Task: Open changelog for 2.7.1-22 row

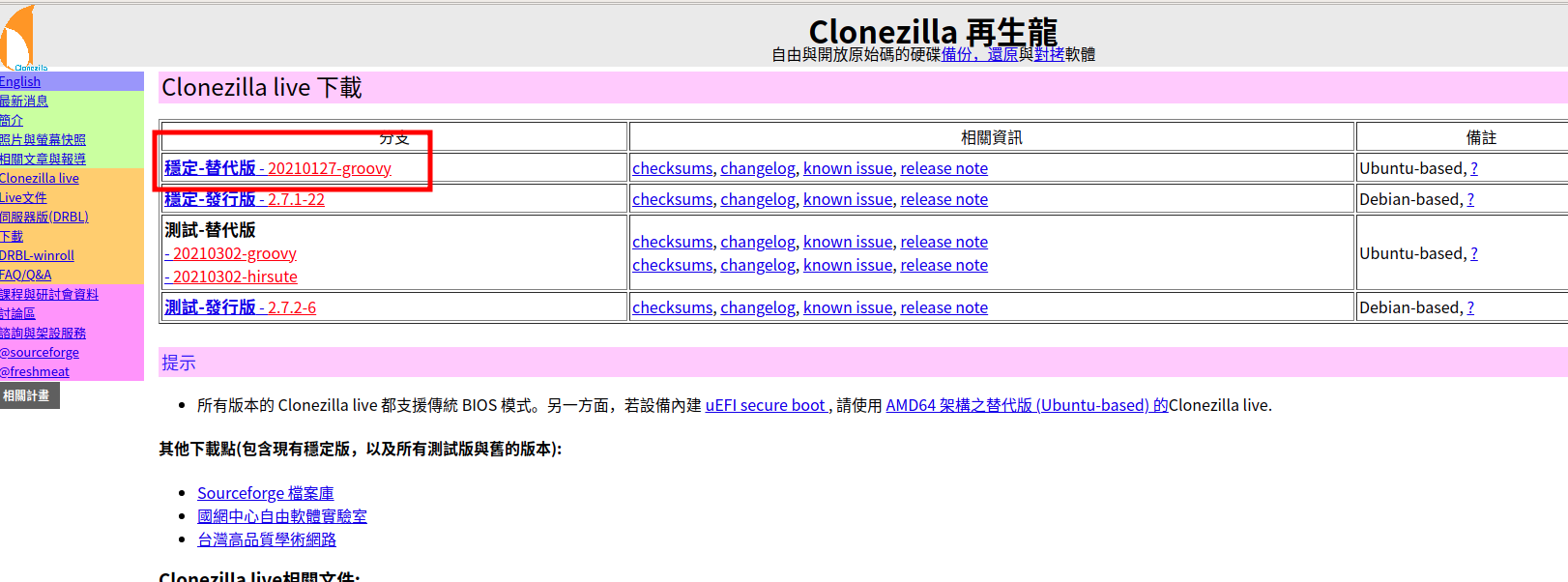Action: pos(758,199)
